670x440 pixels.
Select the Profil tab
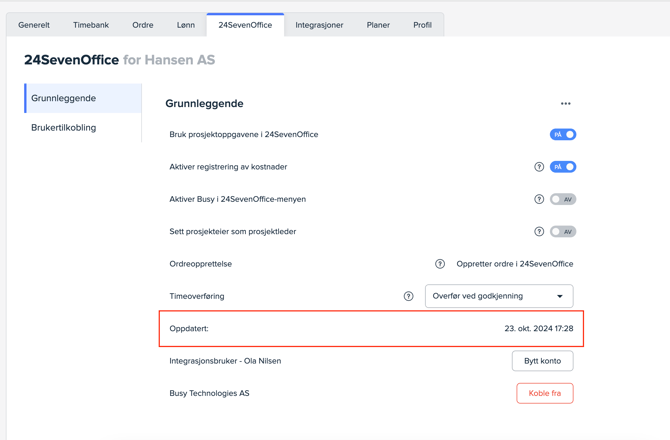tap(422, 25)
